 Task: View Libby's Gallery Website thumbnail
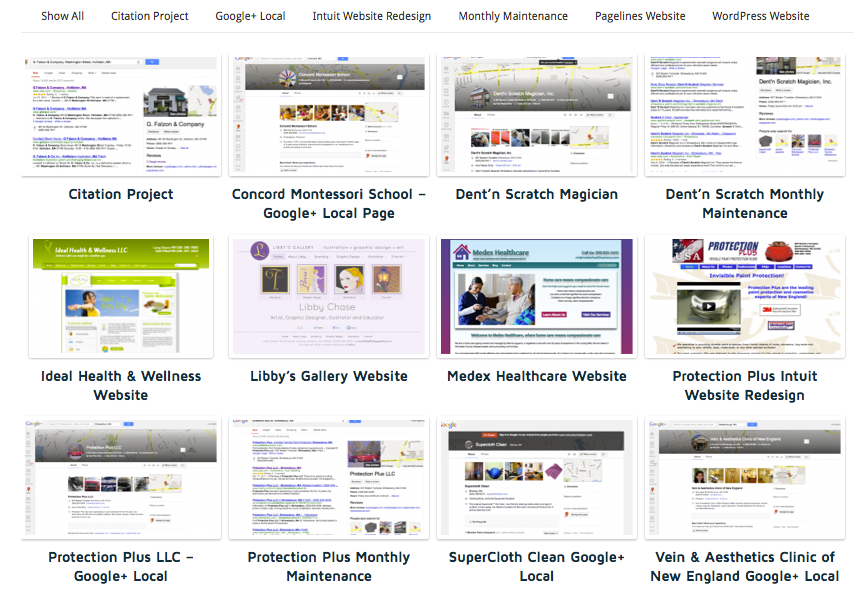pos(329,296)
